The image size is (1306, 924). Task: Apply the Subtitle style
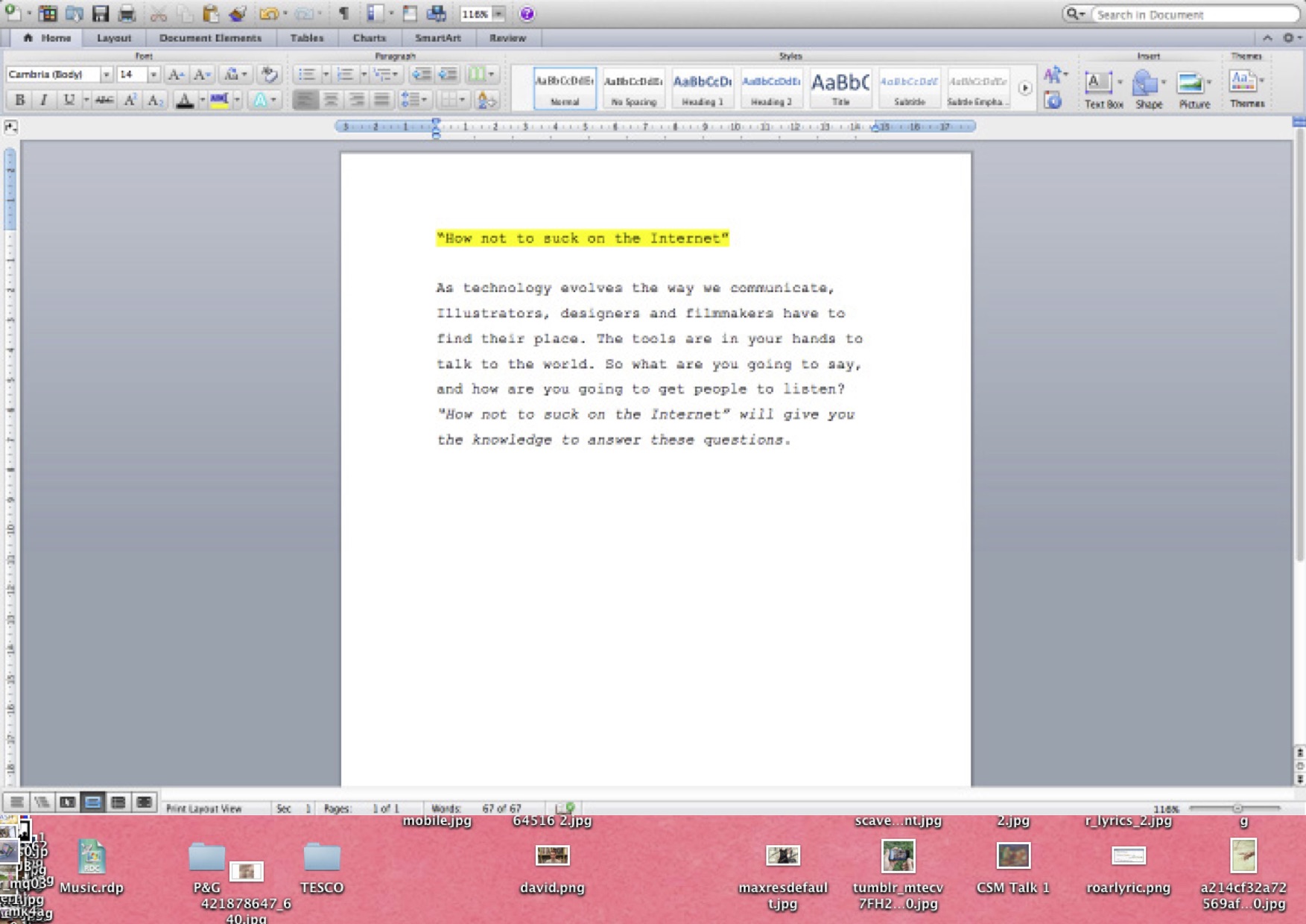pyautogui.click(x=909, y=89)
